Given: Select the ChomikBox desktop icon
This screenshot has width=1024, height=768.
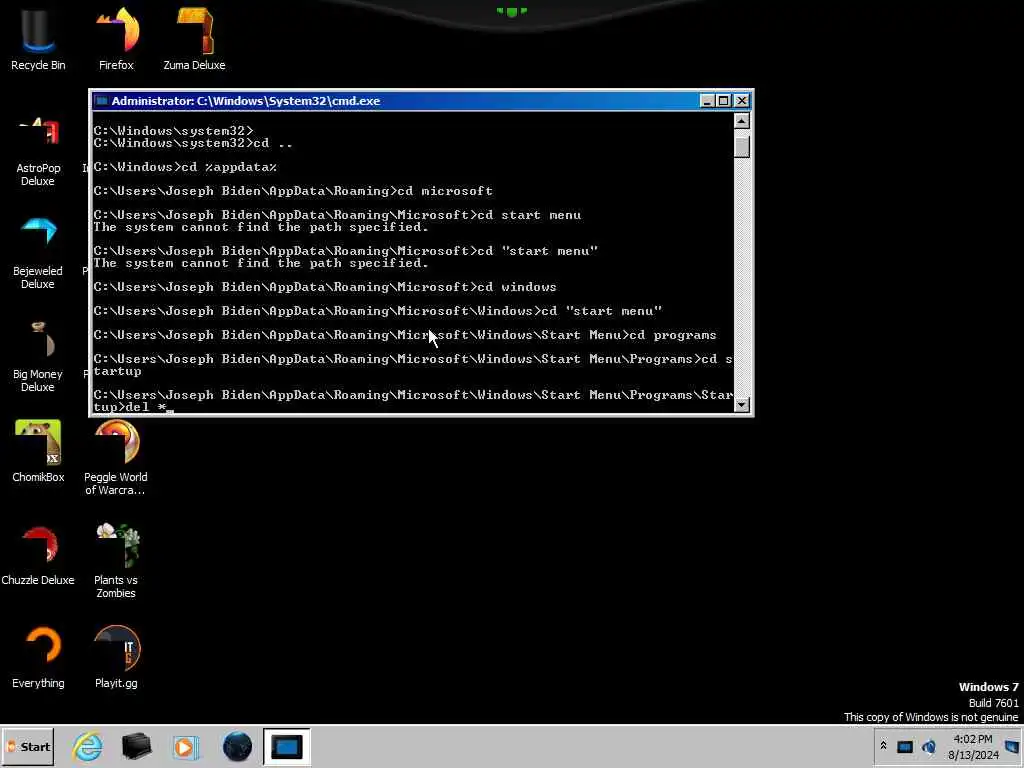Looking at the screenshot, I should (x=38, y=452).
